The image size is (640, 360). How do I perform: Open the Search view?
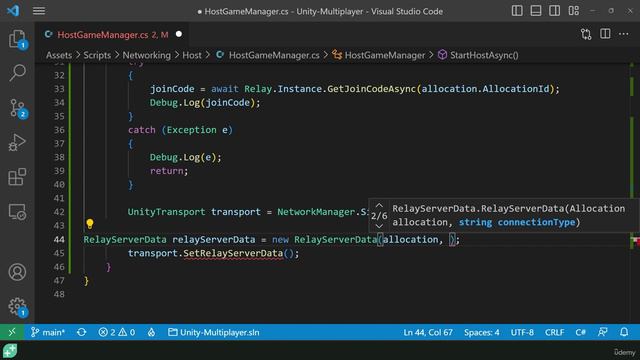[17, 73]
